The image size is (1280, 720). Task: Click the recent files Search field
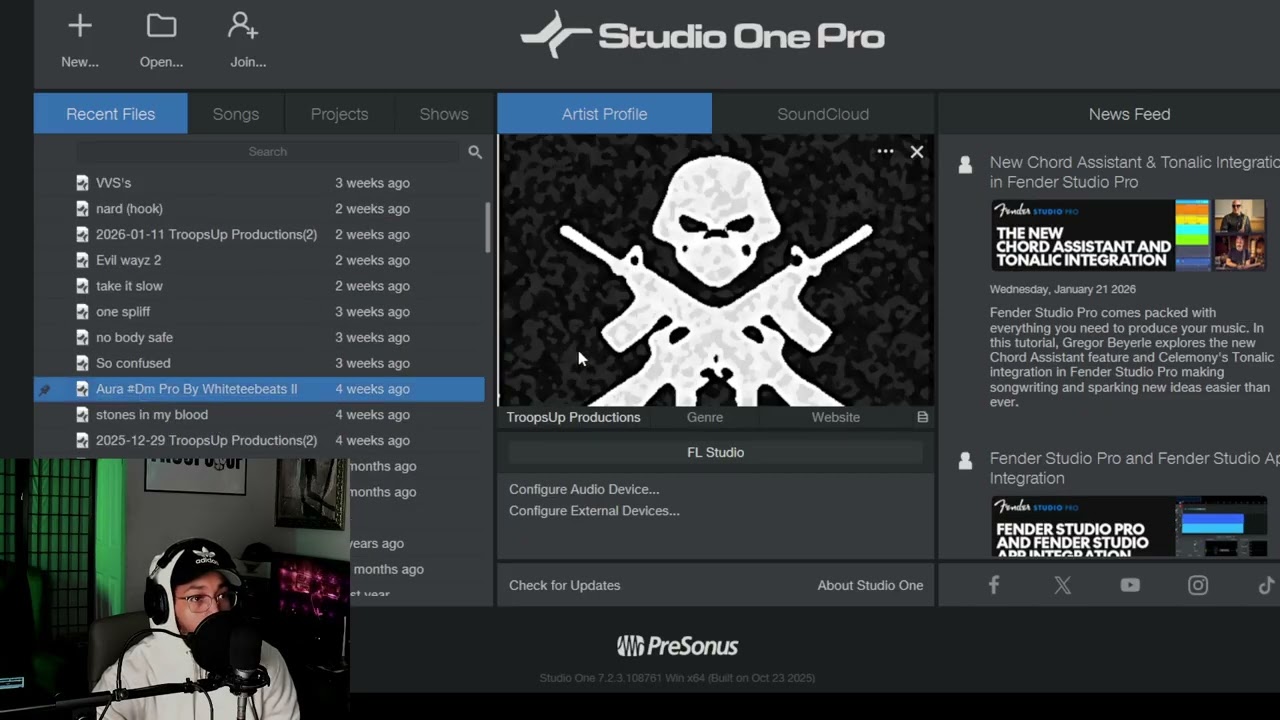tap(267, 152)
